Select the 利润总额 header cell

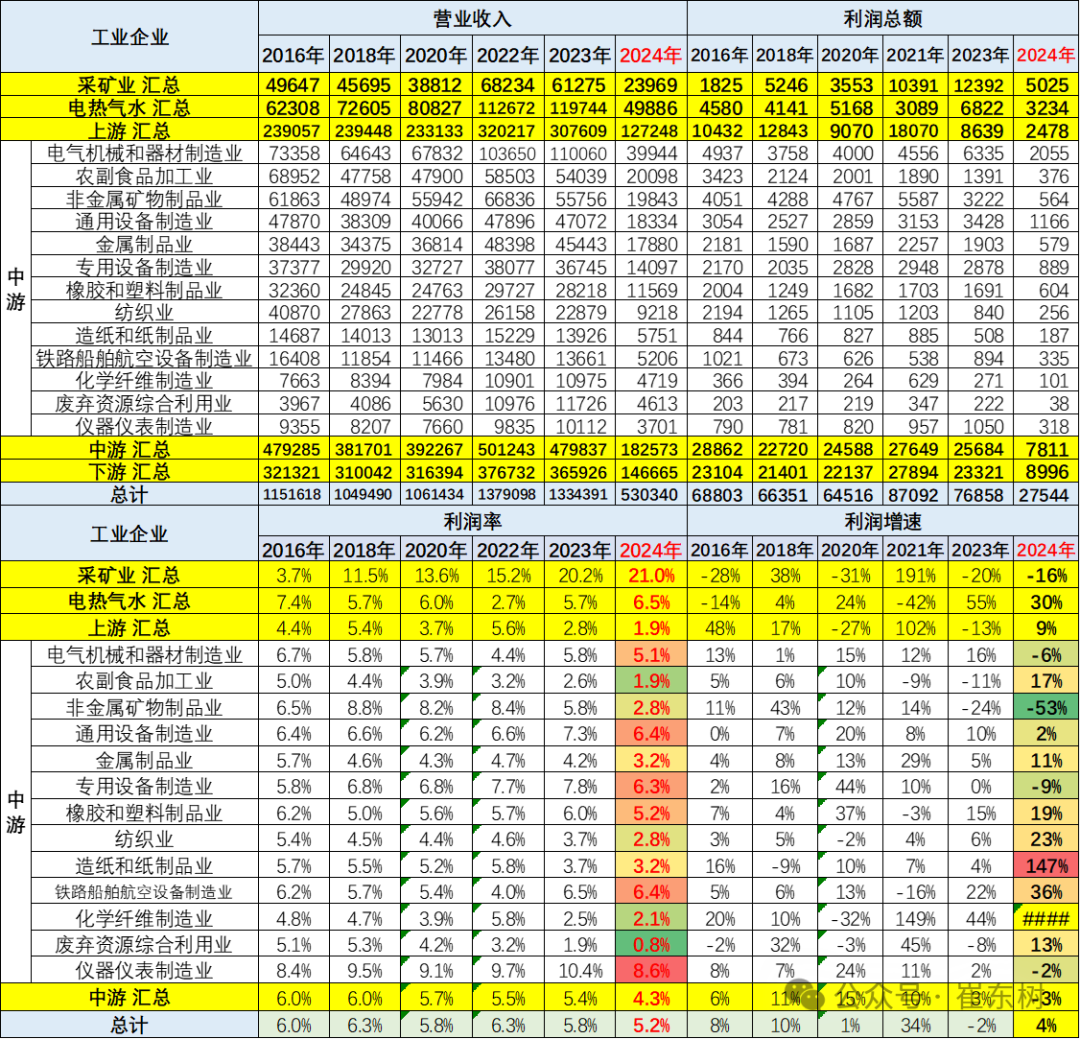(883, 20)
